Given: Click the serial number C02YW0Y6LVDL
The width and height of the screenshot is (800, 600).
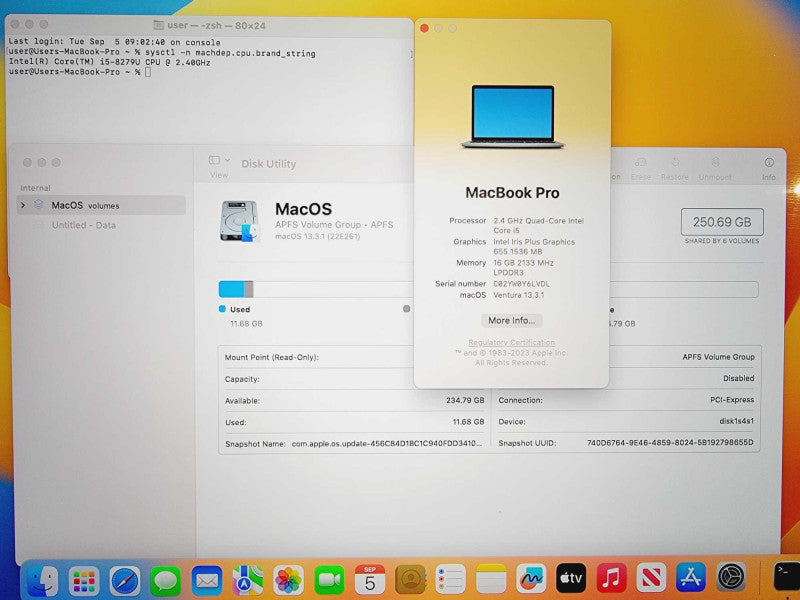Looking at the screenshot, I should click(521, 284).
